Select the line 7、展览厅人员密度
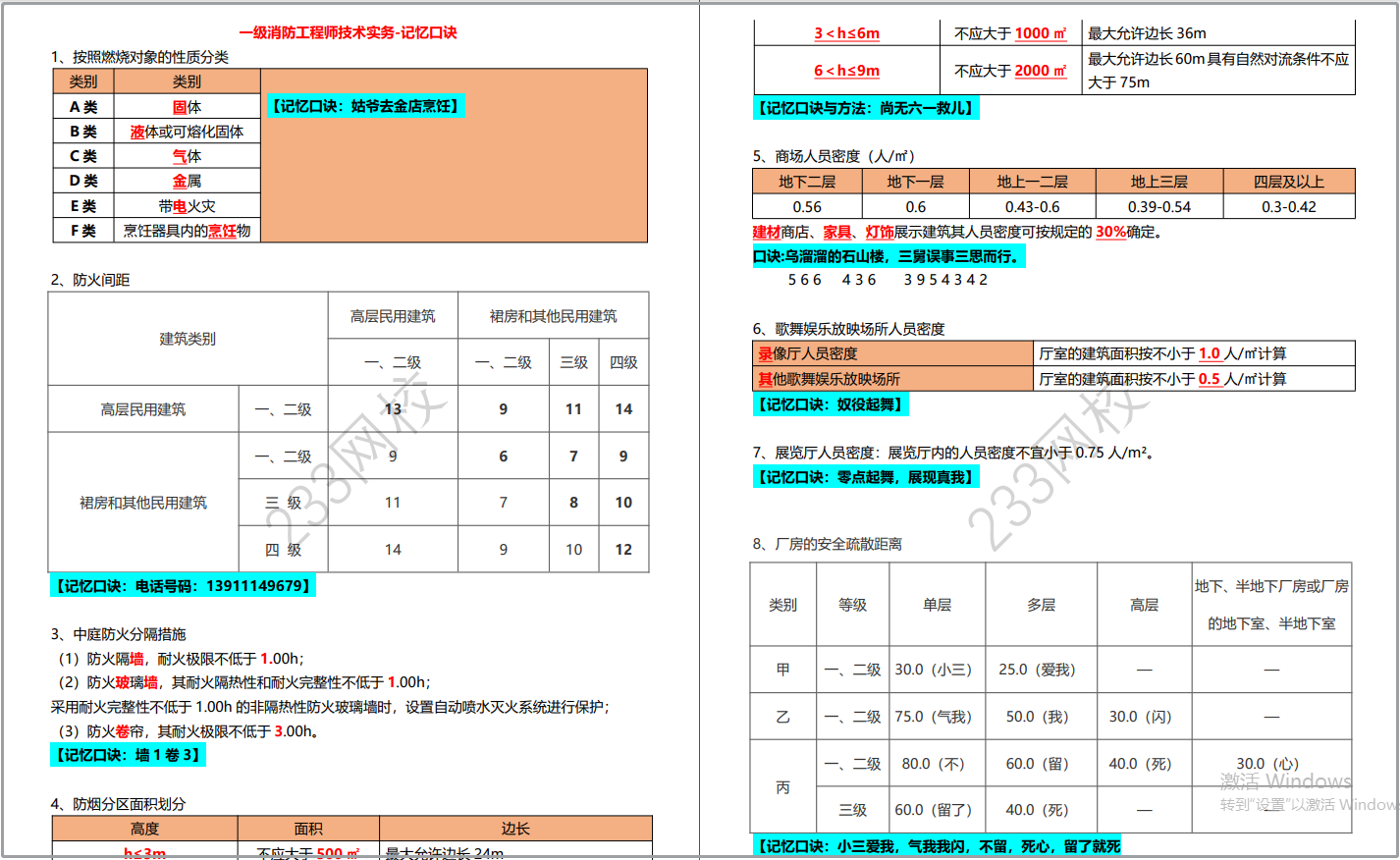The height and width of the screenshot is (860, 1400). [x=954, y=453]
